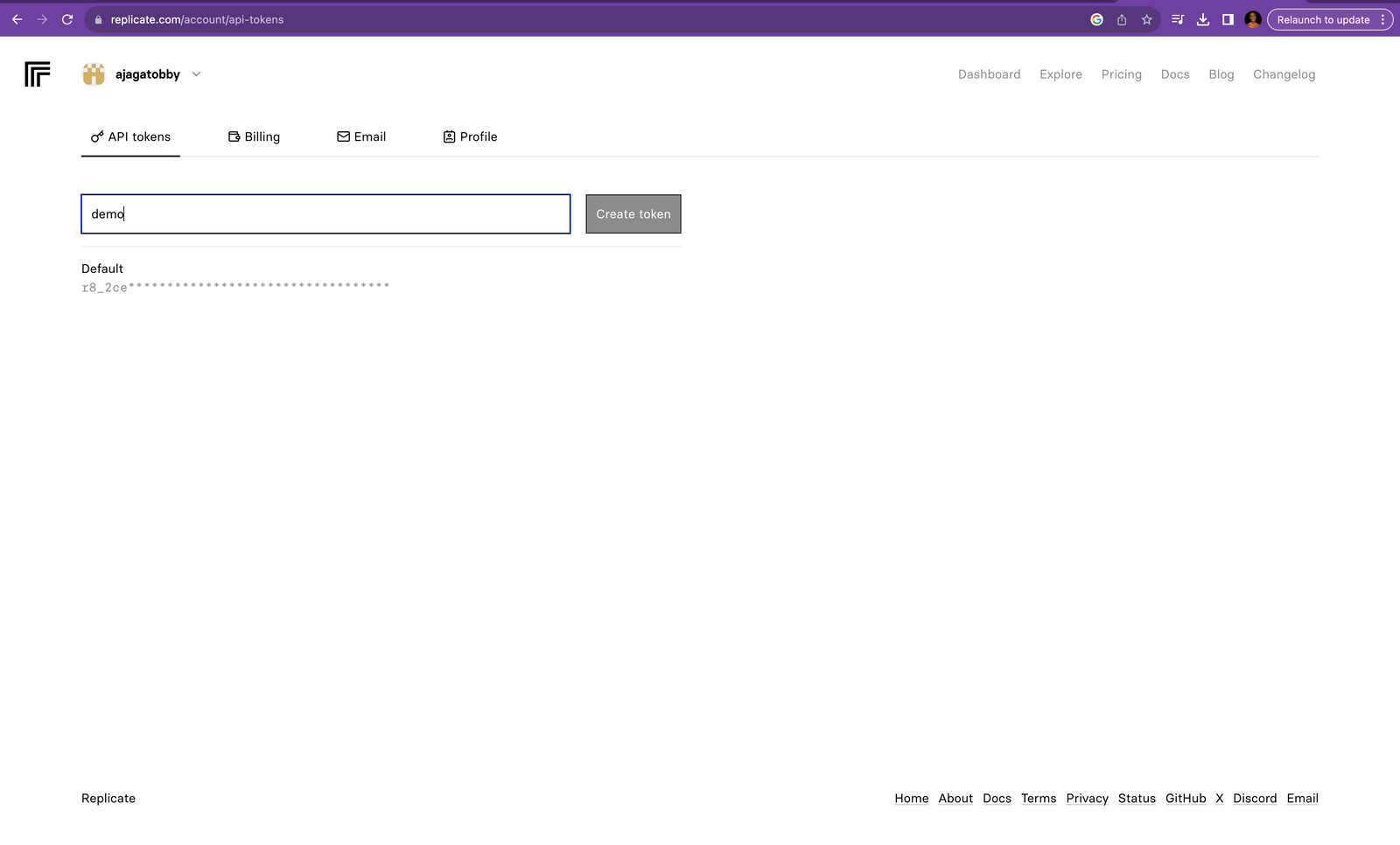Switch to the Billing tab
This screenshot has width=1400, height=845.
[x=254, y=136]
